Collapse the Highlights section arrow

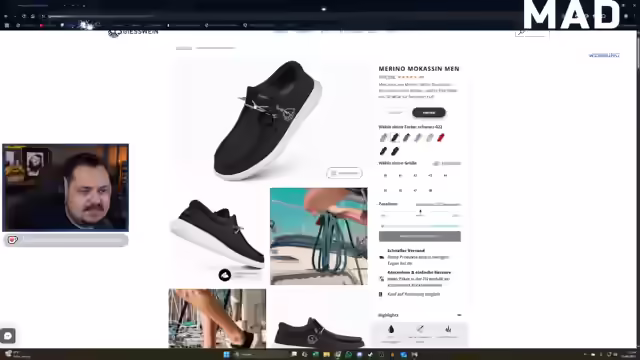(x=459, y=315)
